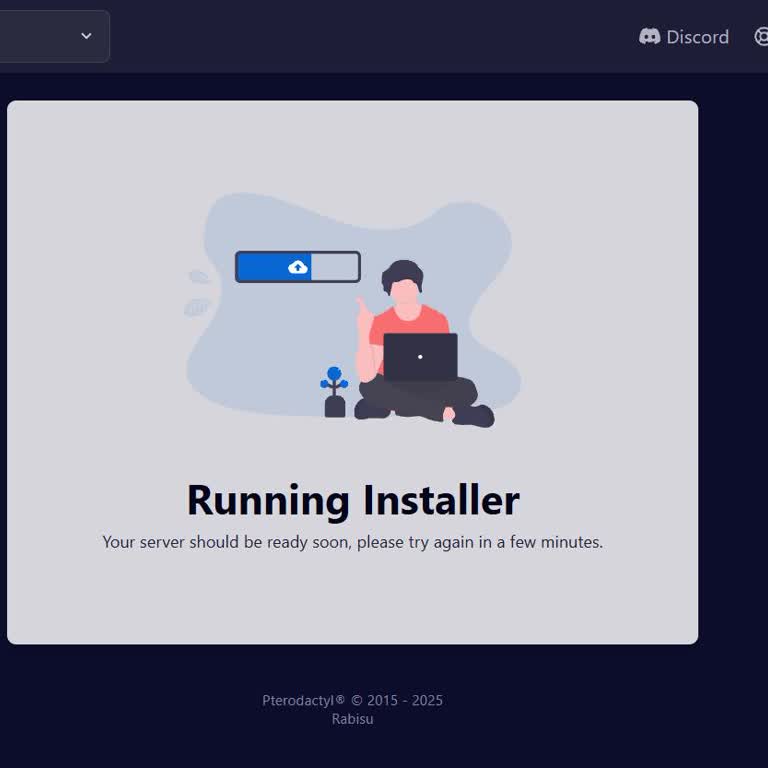The width and height of the screenshot is (768, 768).
Task: Click the Rabisu footer text
Action: [352, 718]
